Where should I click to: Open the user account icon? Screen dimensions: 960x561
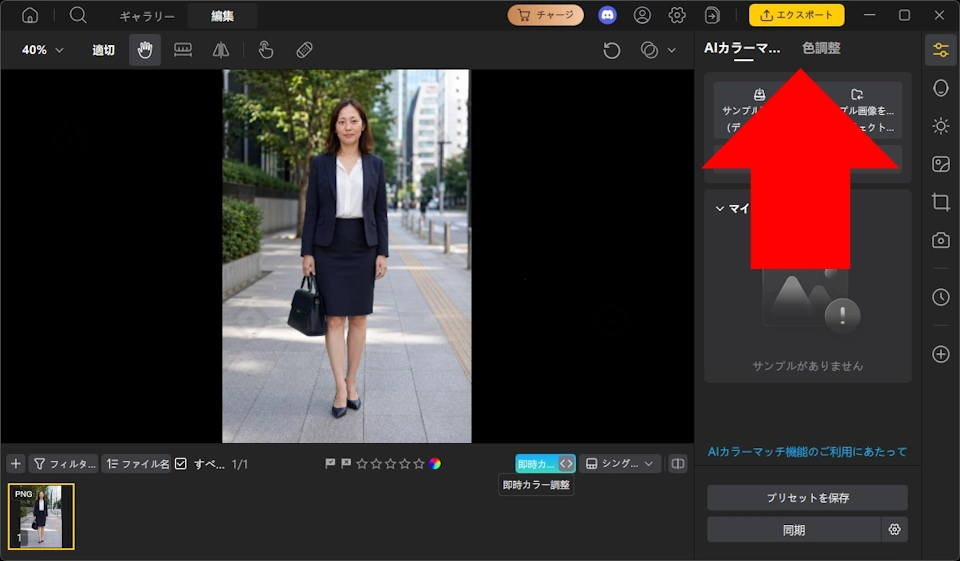coord(642,15)
